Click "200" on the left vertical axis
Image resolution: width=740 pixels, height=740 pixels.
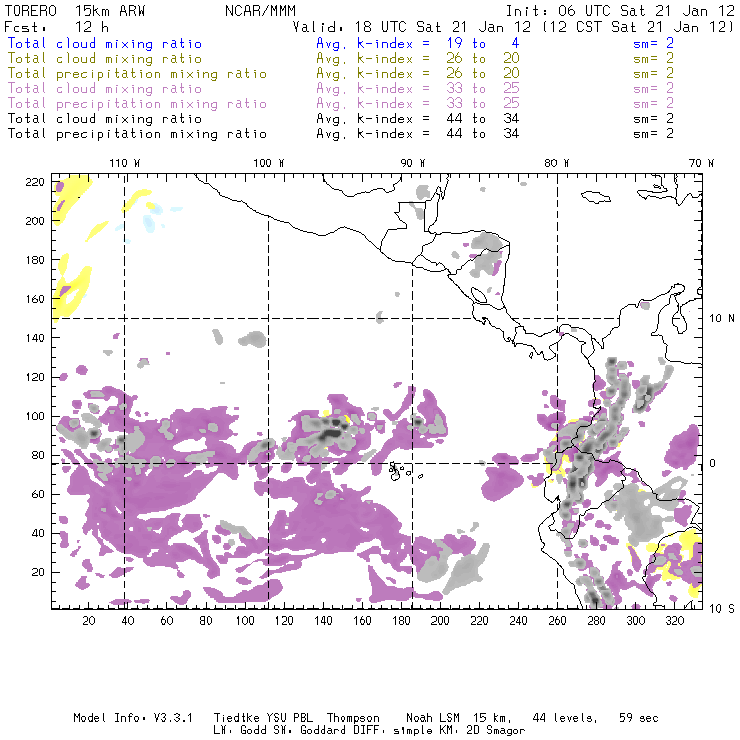[x=35, y=221]
